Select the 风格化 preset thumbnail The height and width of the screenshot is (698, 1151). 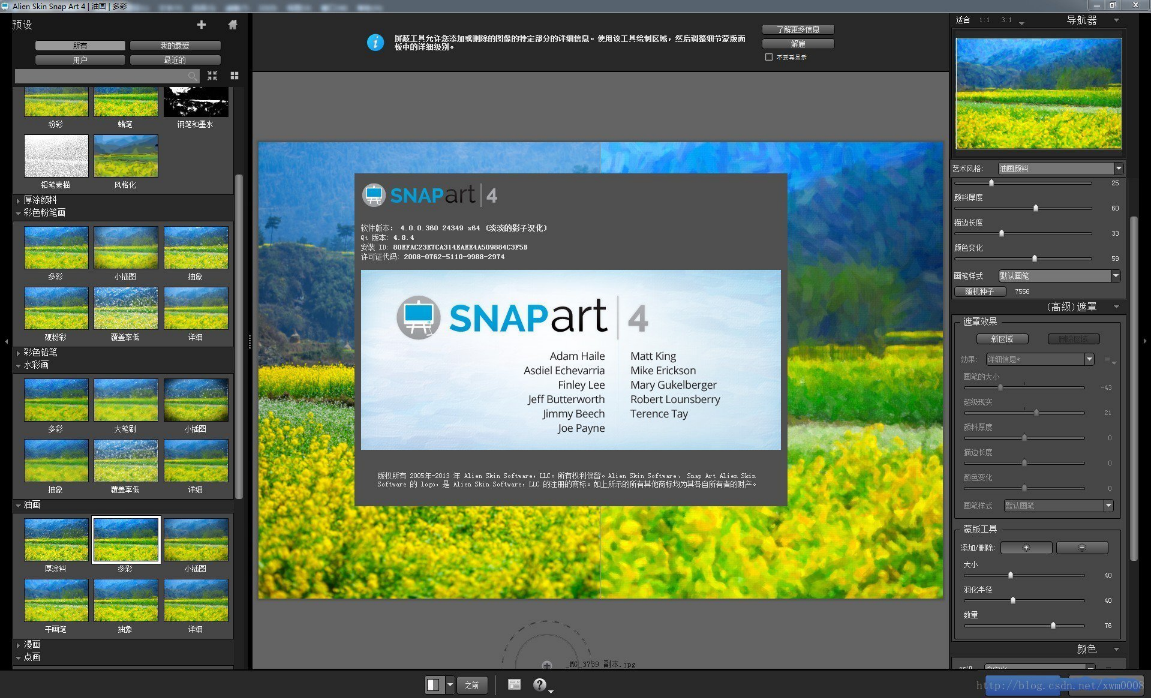126,157
